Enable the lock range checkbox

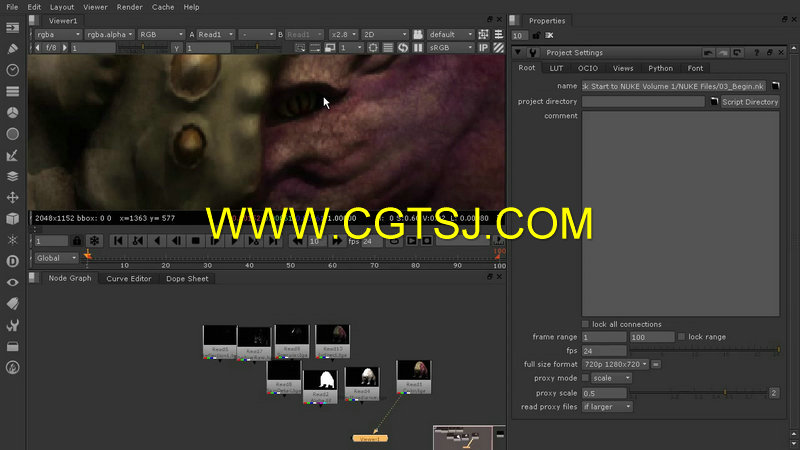[681, 337]
